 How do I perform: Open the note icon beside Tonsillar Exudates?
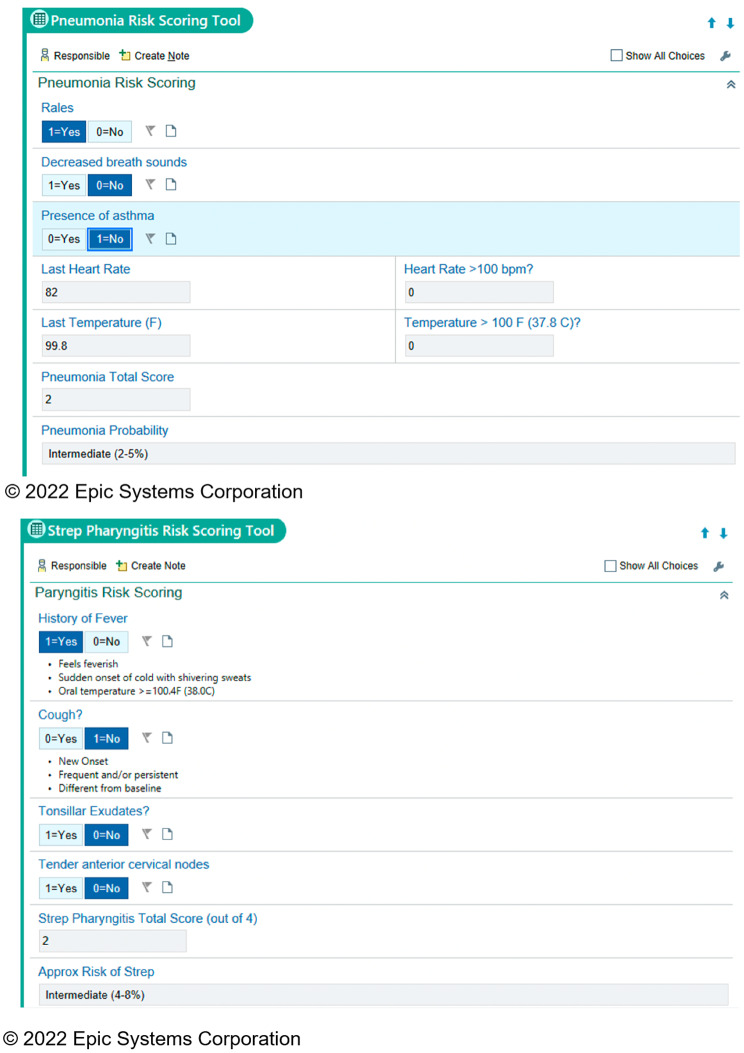(x=168, y=834)
